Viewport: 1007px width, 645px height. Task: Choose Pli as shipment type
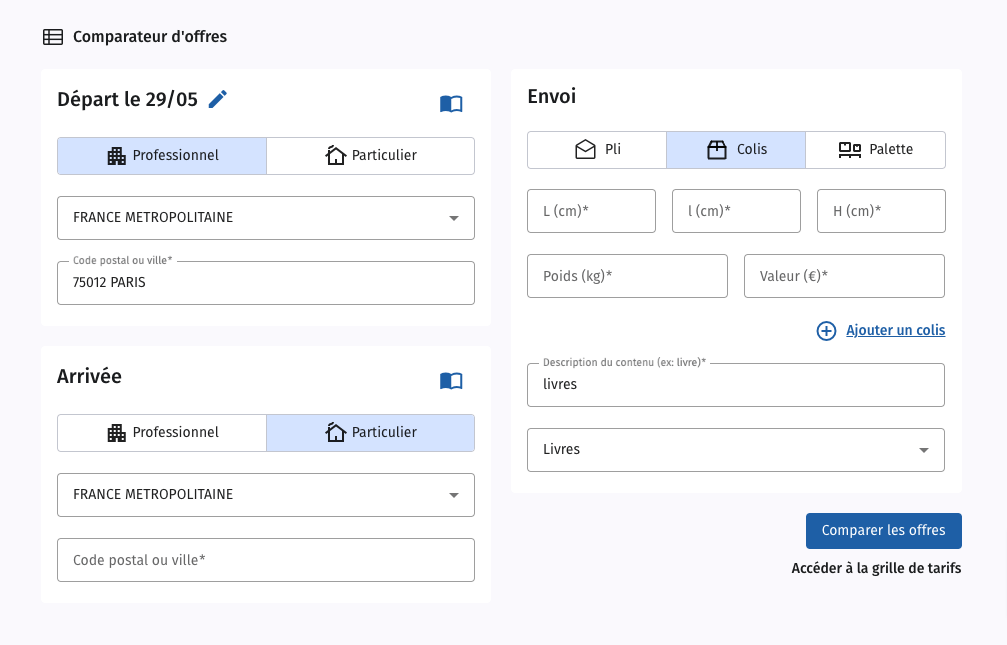(x=597, y=150)
